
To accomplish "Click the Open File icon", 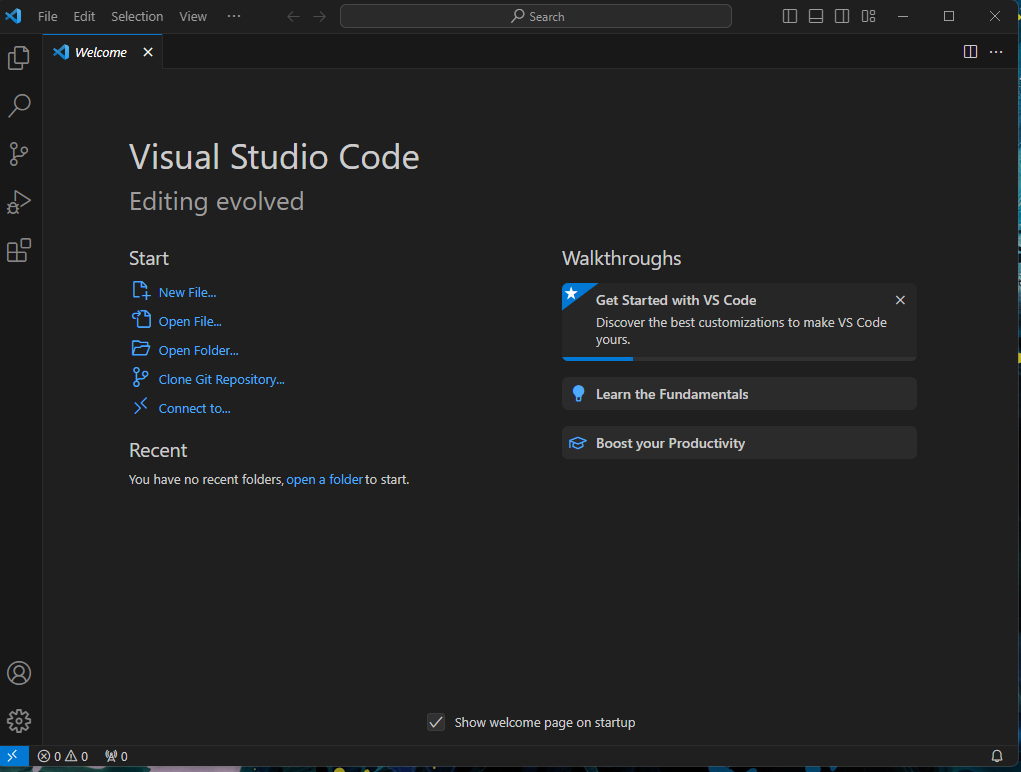I will 141,320.
